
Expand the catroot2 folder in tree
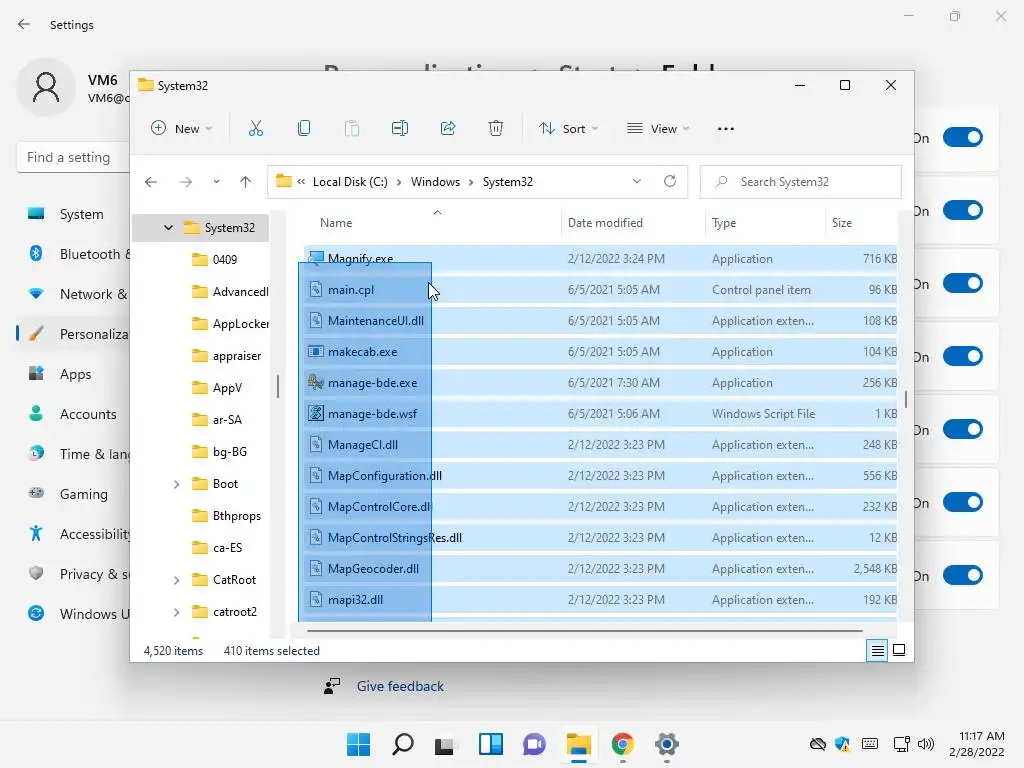[176, 612]
